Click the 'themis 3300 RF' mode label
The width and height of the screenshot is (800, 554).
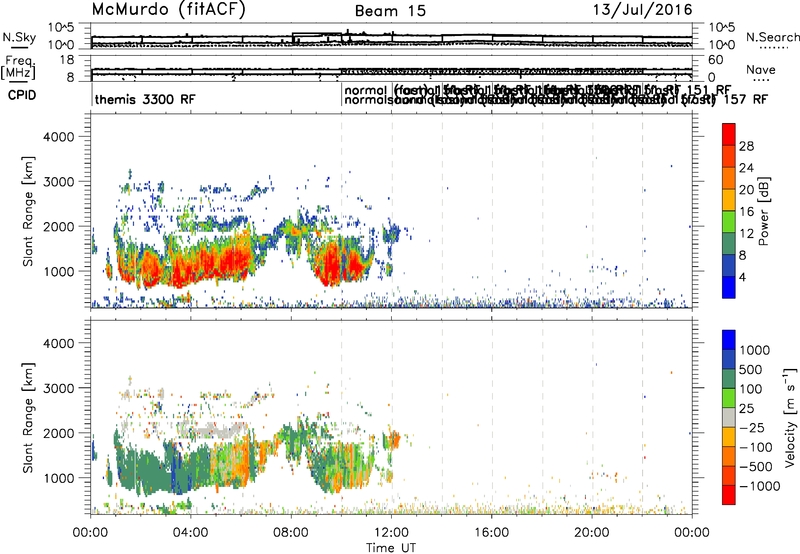[x=145, y=99]
